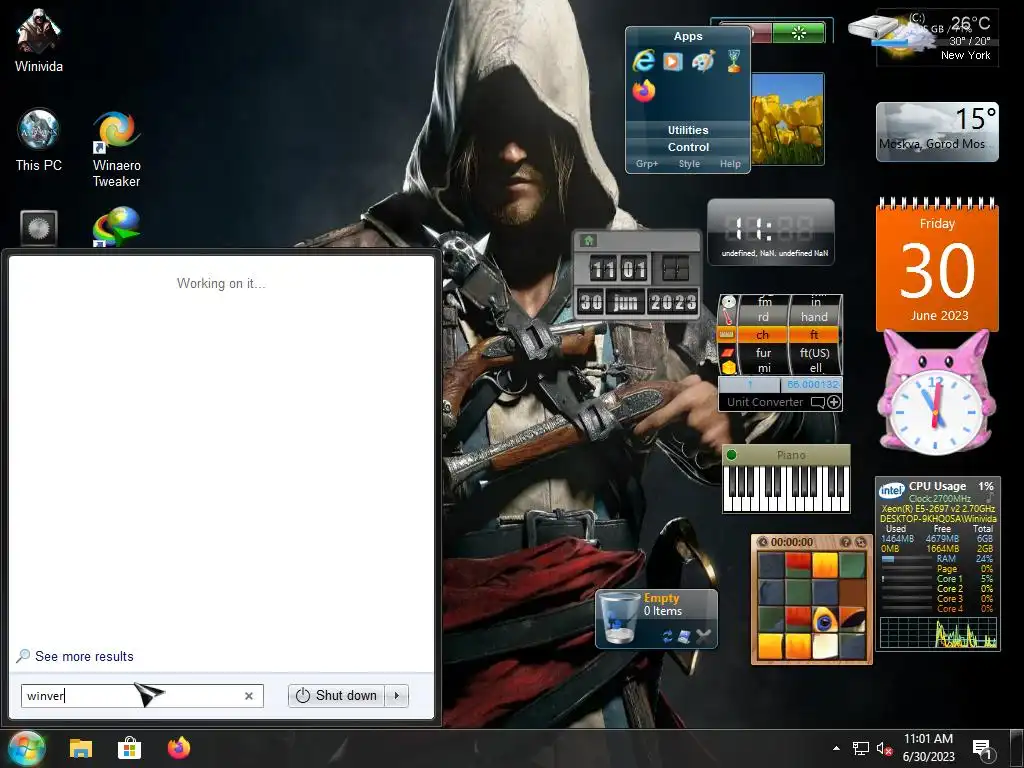This screenshot has width=1024, height=768.
Task: Open Style option in launcher gadget
Action: point(689,164)
